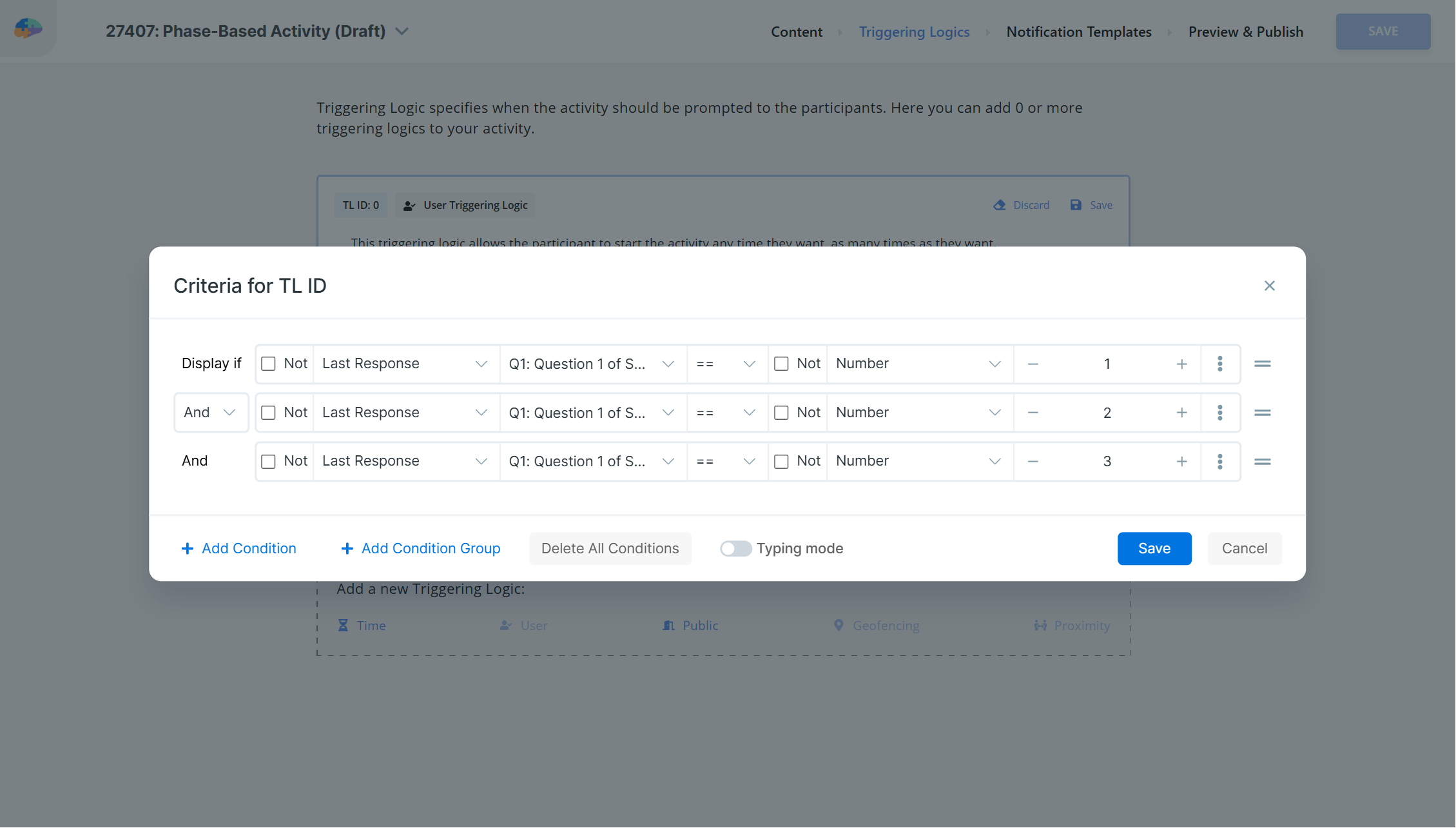Click plus icon to increase value 2
This screenshot has width=1456, height=828.
pyautogui.click(x=1181, y=413)
